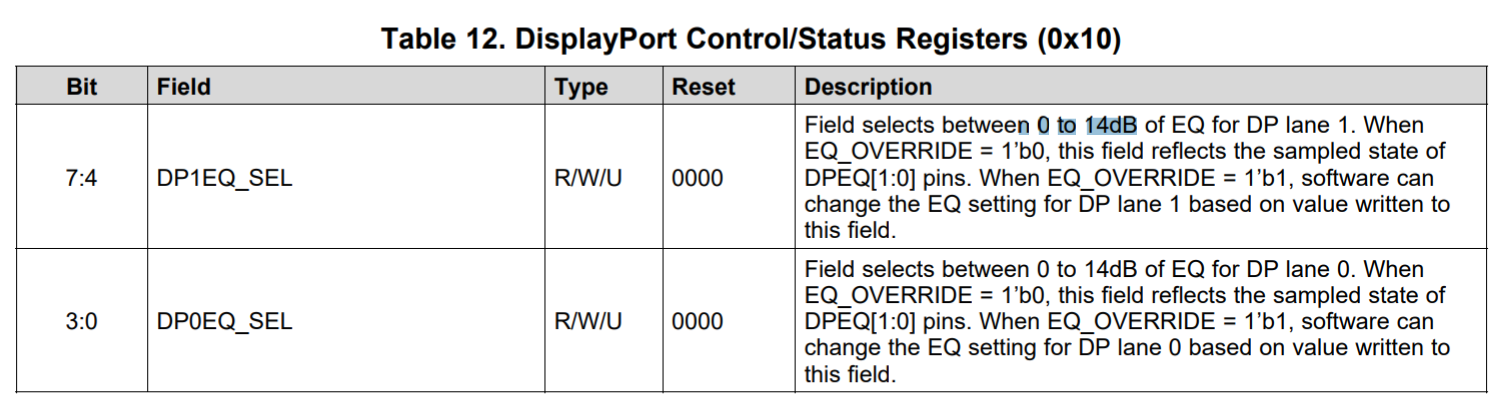Image resolution: width=1499 pixels, height=420 pixels.
Task: Click reset value 0000 for DP0EQ_SEL
Action: click(697, 322)
